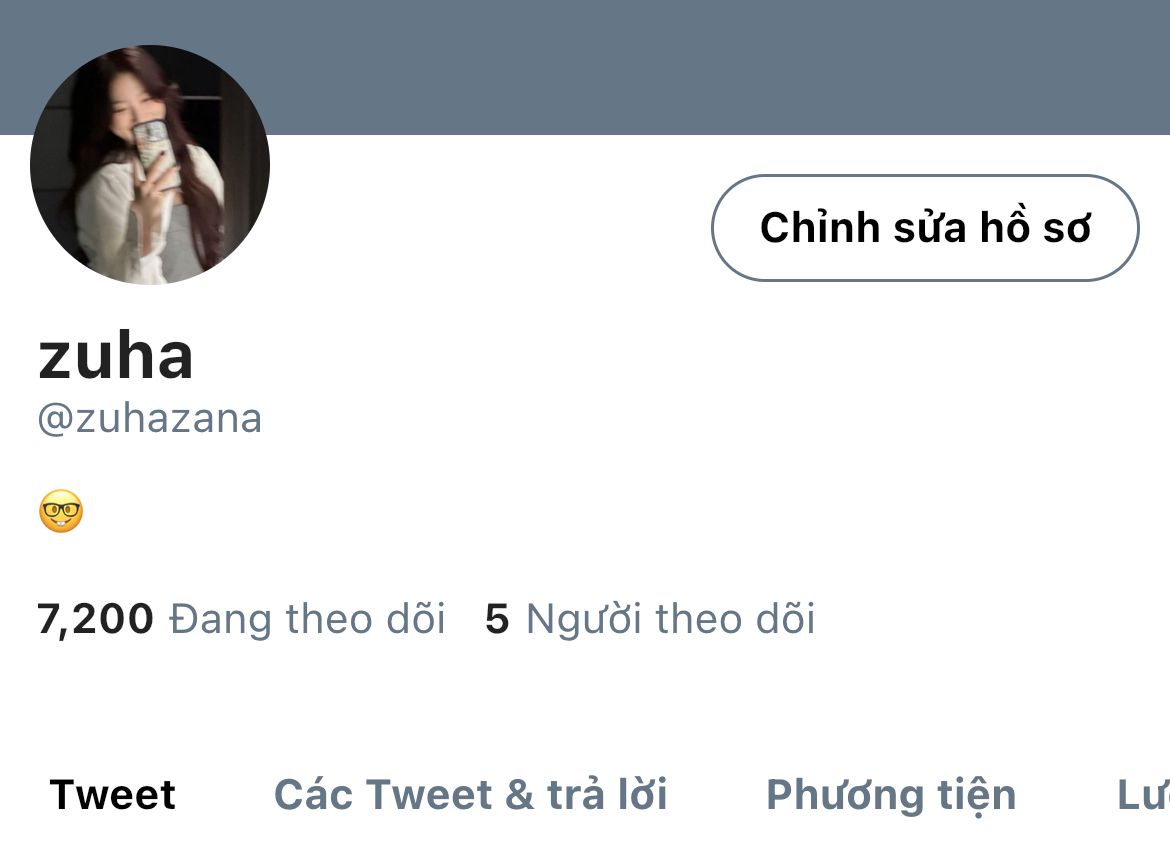This screenshot has width=1170, height=851.
Task: Open the Phương tiện media tab
Action: tap(892, 796)
